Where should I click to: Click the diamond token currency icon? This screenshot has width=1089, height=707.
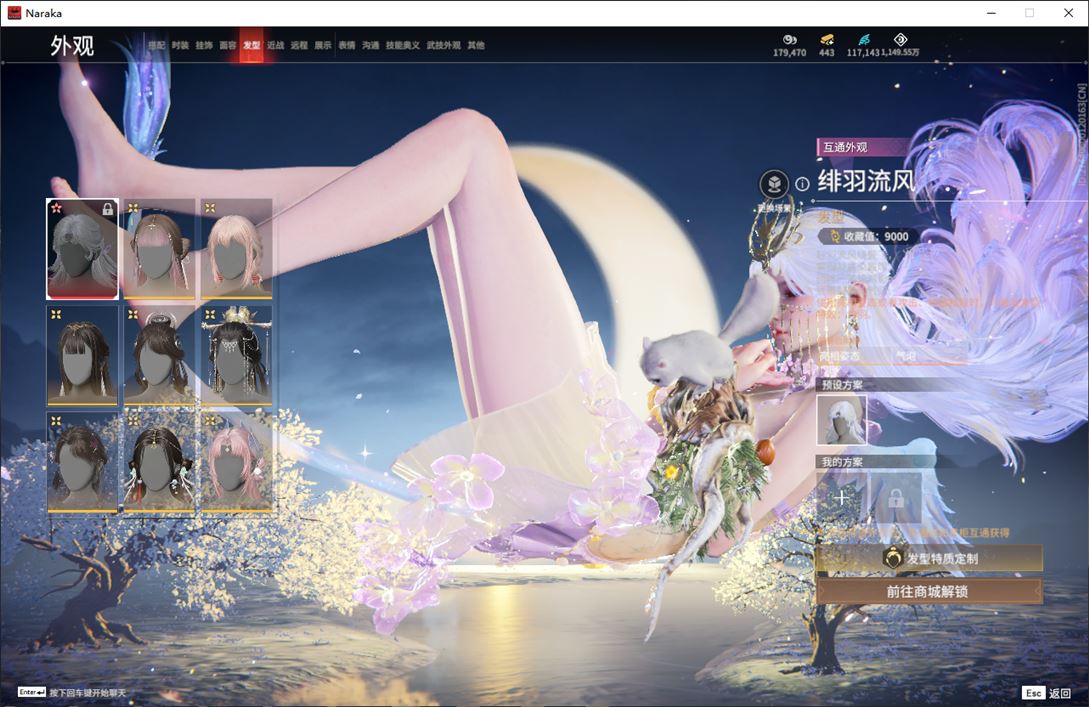pyautogui.click(x=900, y=40)
